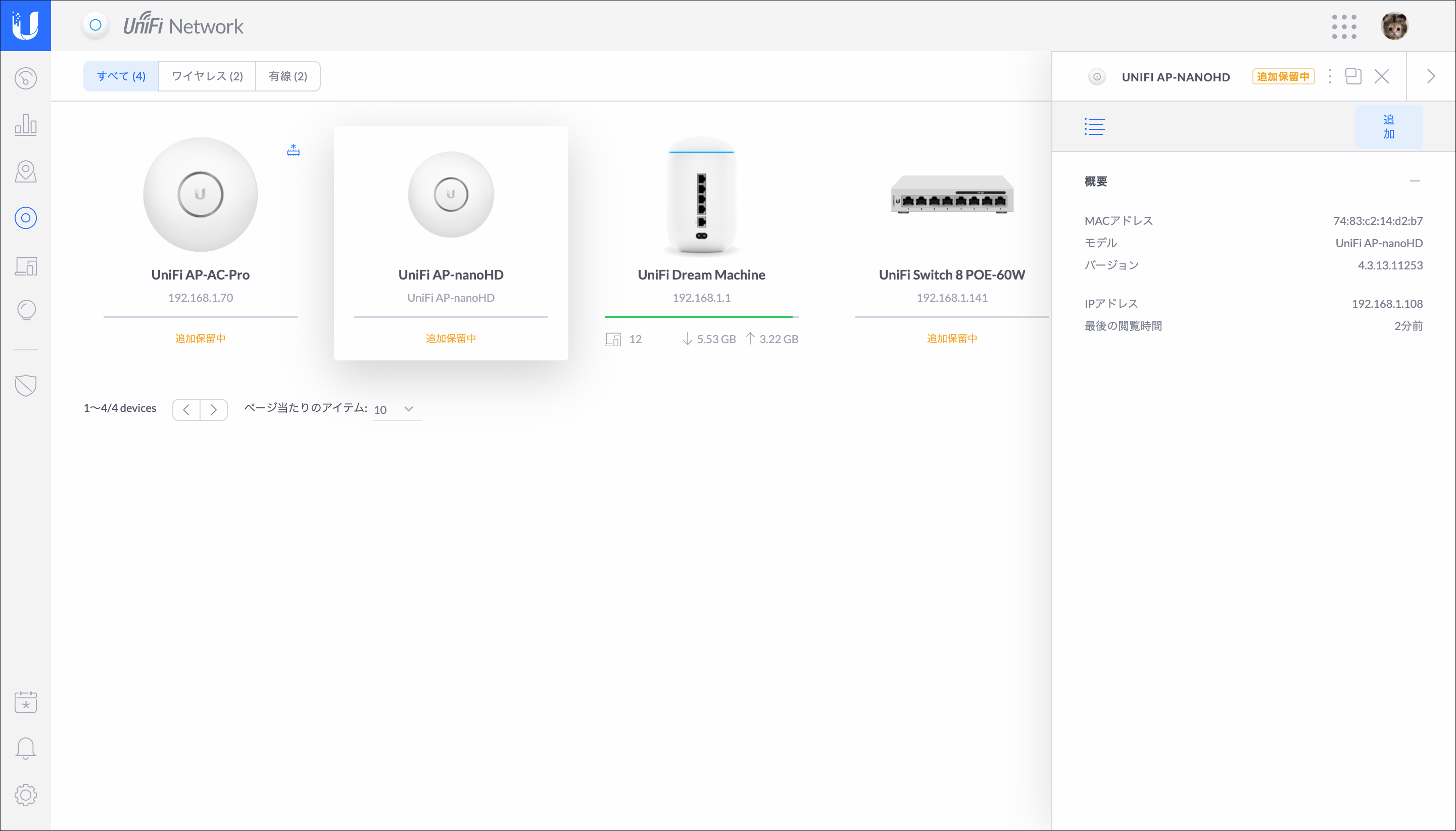Open the Settings gear icon
This screenshot has height=831, width=1456.
(x=26, y=795)
